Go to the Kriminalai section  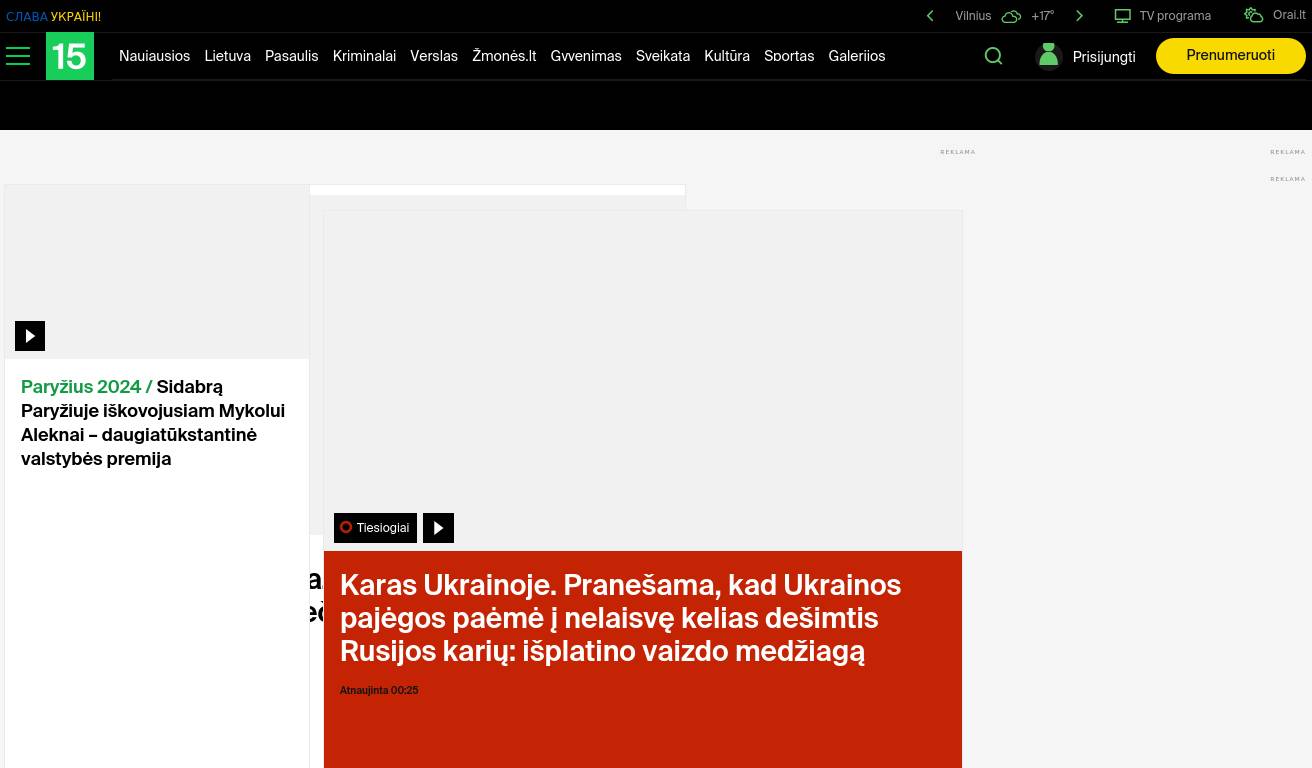pyautogui.click(x=364, y=57)
